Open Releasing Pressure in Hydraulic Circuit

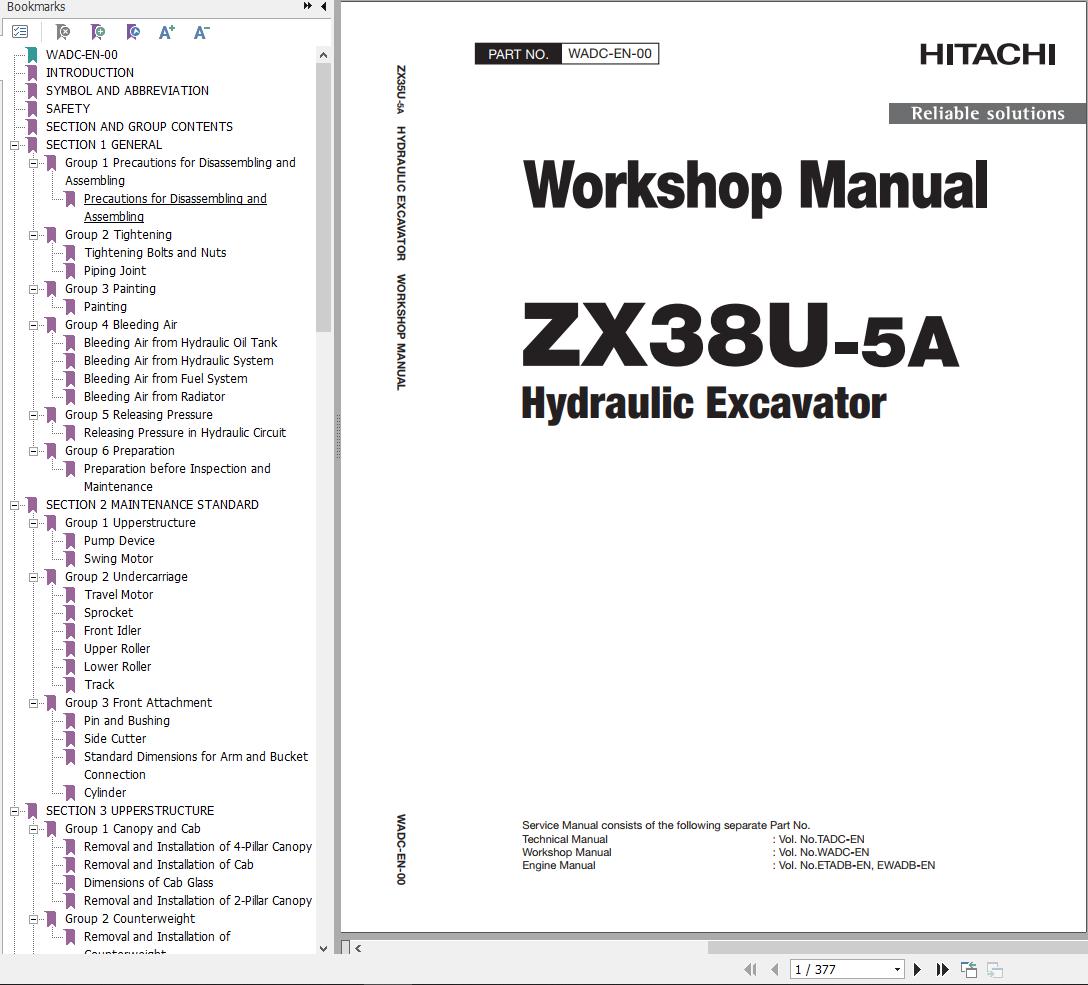(x=185, y=433)
